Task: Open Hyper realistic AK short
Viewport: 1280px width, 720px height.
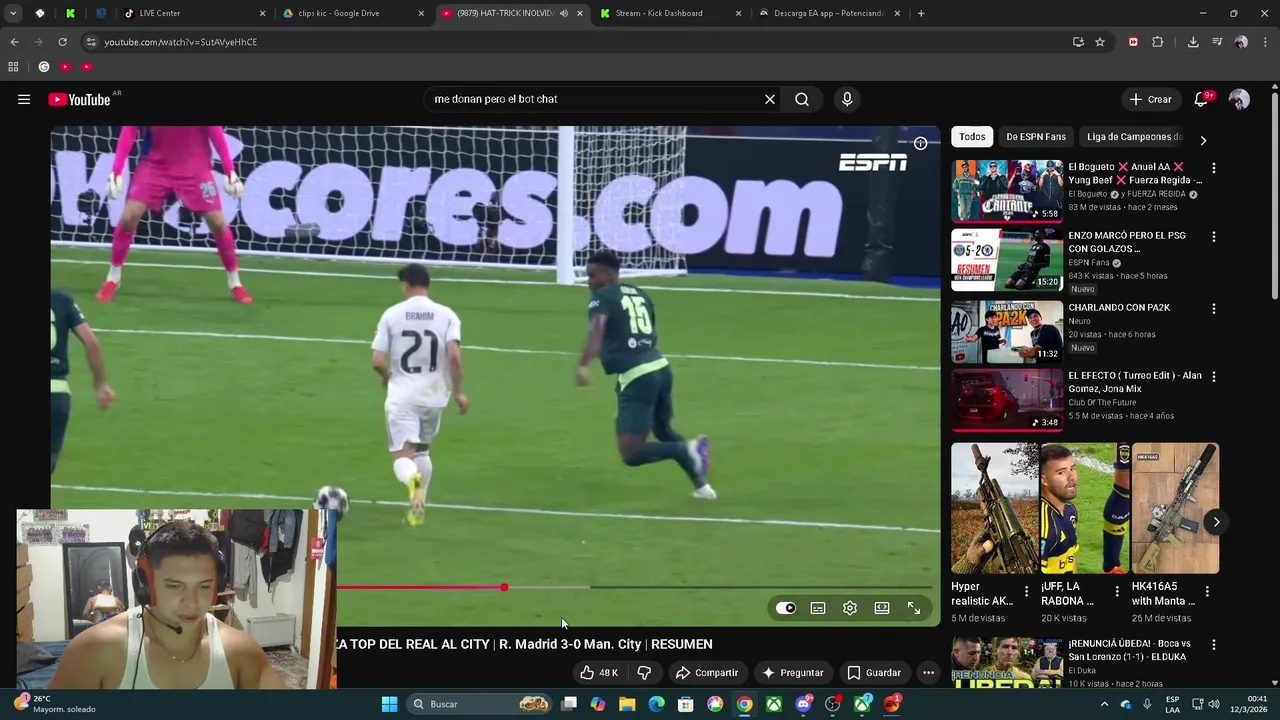Action: coord(995,508)
